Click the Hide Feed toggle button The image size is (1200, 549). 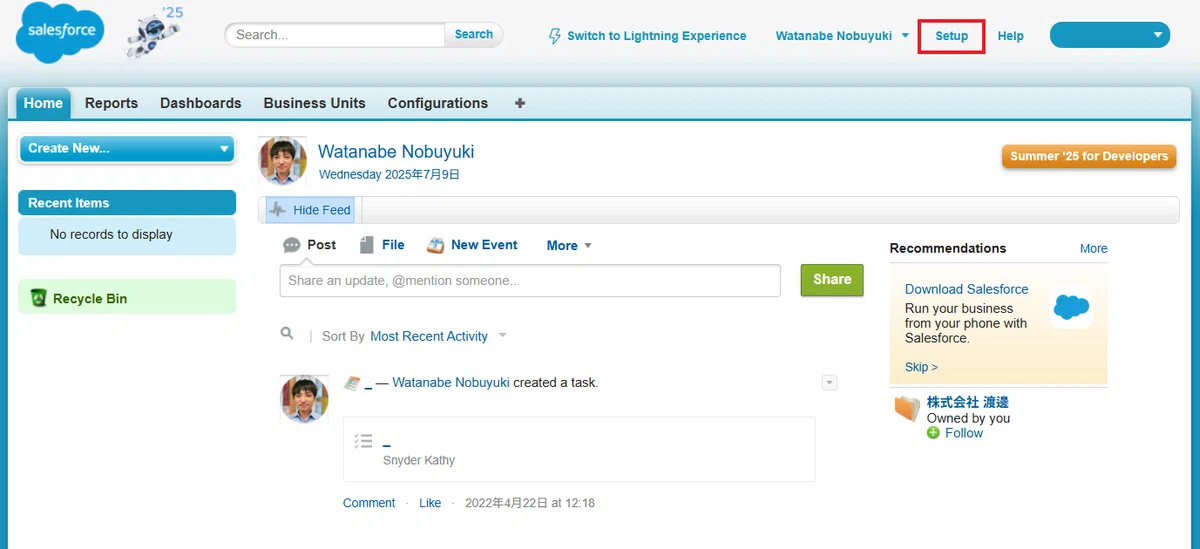(310, 210)
